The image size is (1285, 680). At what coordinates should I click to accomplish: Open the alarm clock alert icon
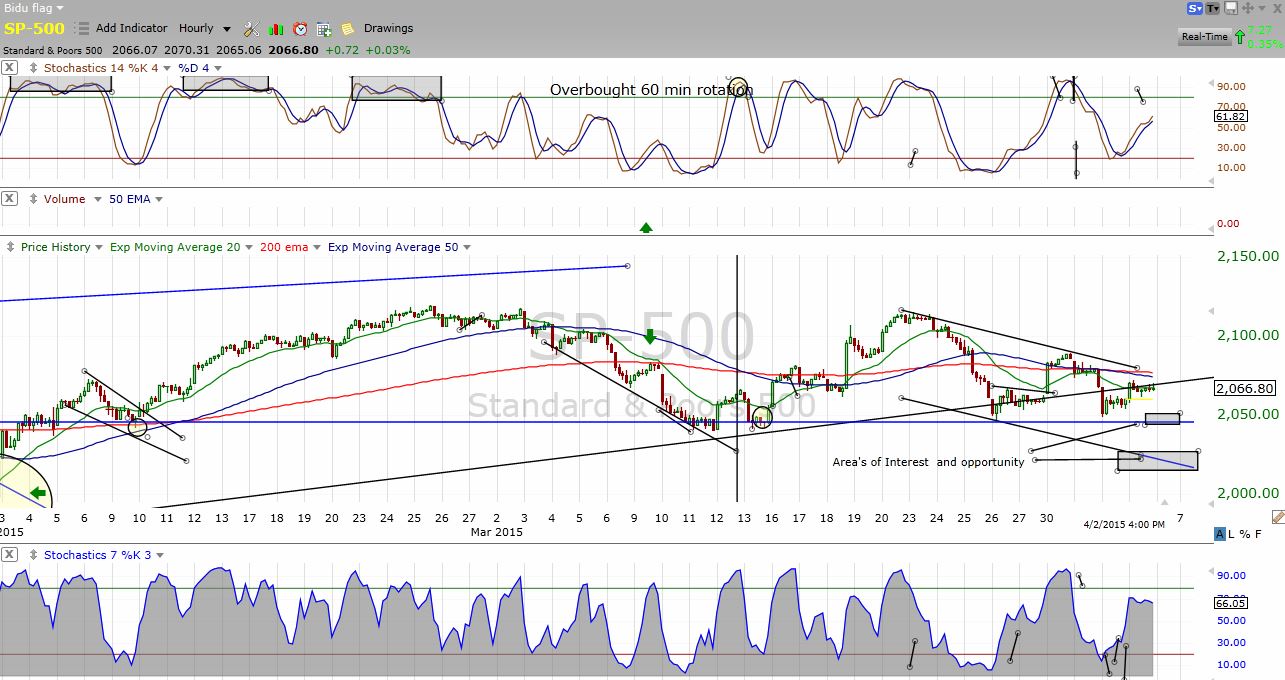coord(300,29)
